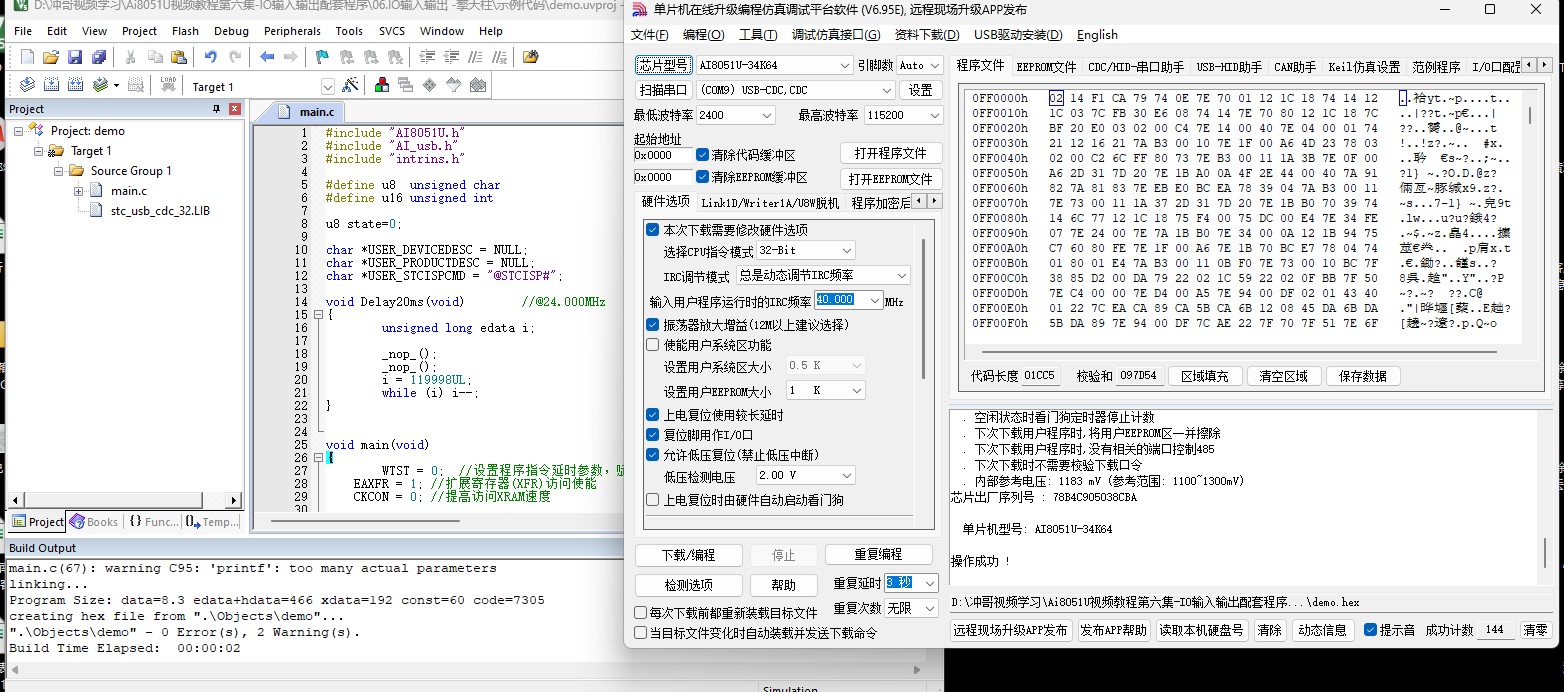Click the 下载/编程 button

pos(688,555)
